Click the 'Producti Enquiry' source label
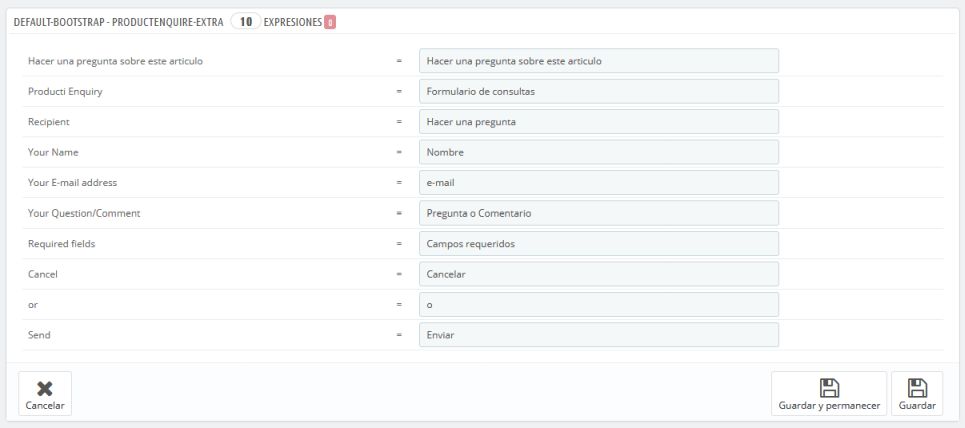This screenshot has height=428, width=965. coord(66,92)
